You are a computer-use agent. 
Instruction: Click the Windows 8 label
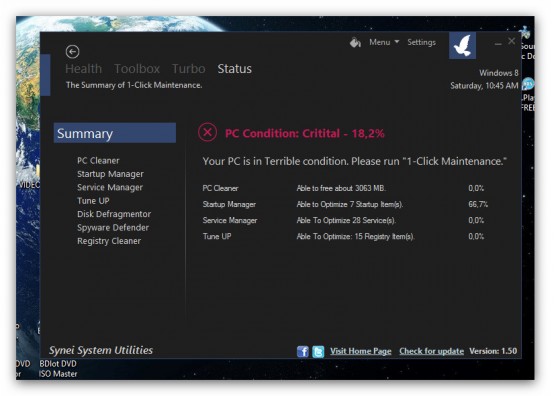point(499,73)
